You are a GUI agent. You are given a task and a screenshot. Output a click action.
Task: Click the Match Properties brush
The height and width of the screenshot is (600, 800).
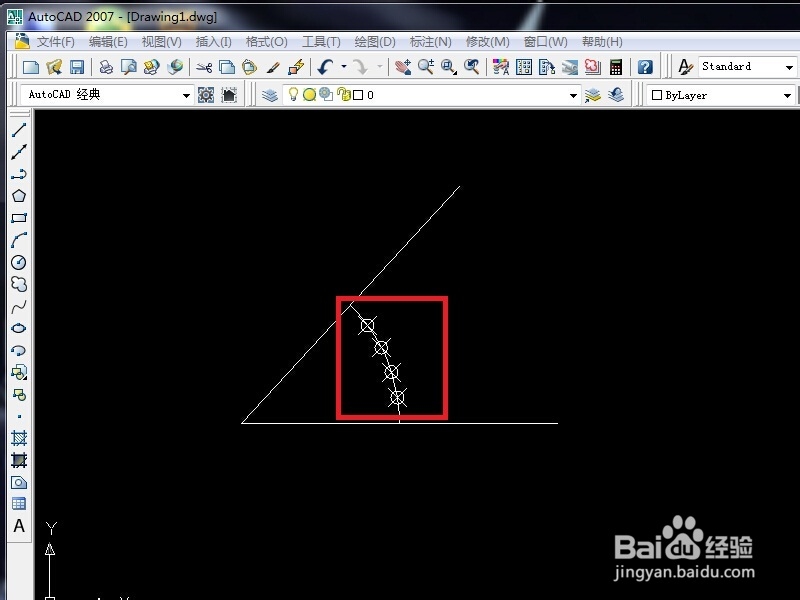(273, 67)
